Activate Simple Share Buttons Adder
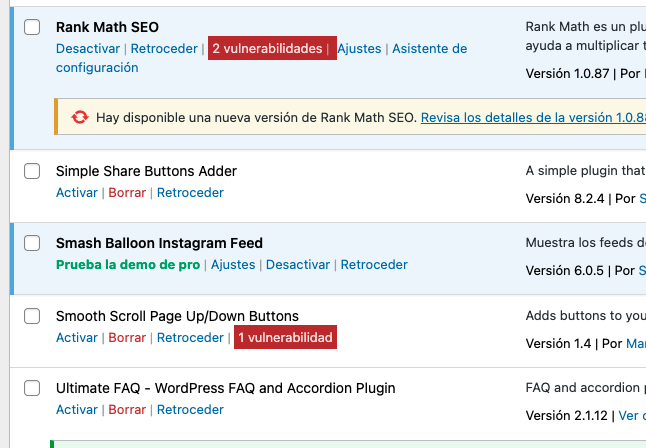This screenshot has width=646, height=448. [77, 192]
